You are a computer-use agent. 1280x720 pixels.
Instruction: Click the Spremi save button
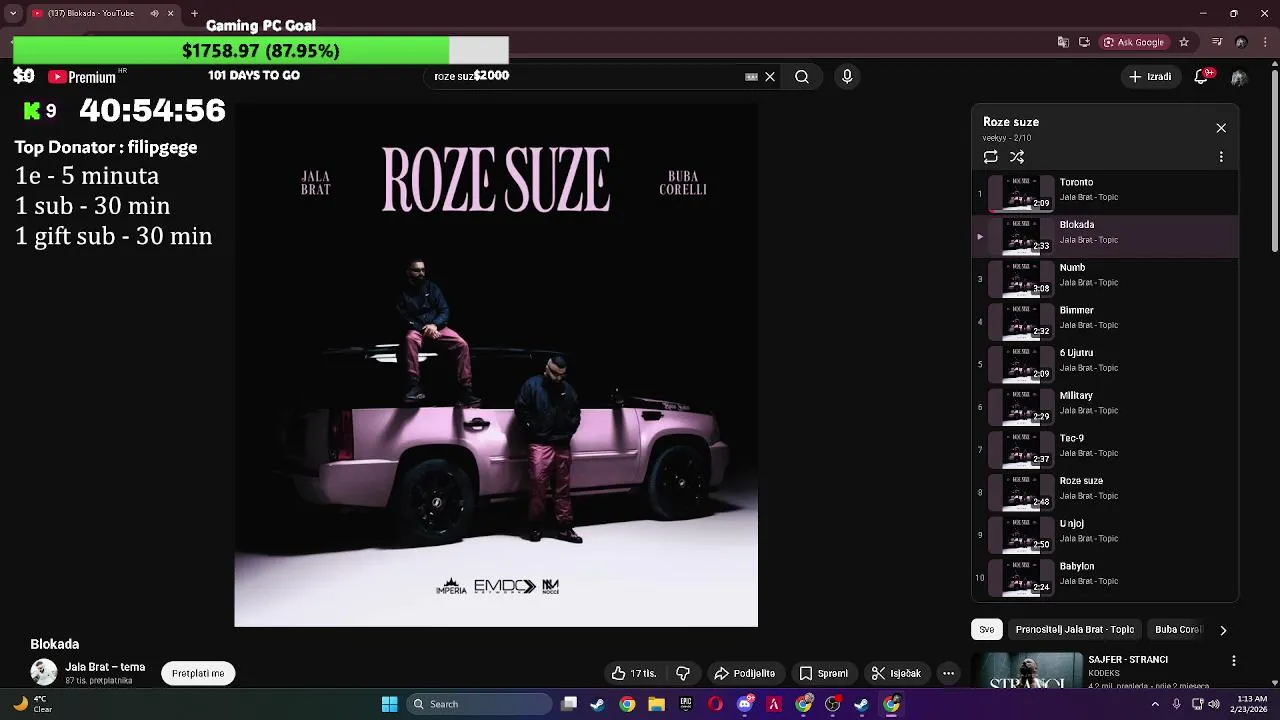(824, 673)
